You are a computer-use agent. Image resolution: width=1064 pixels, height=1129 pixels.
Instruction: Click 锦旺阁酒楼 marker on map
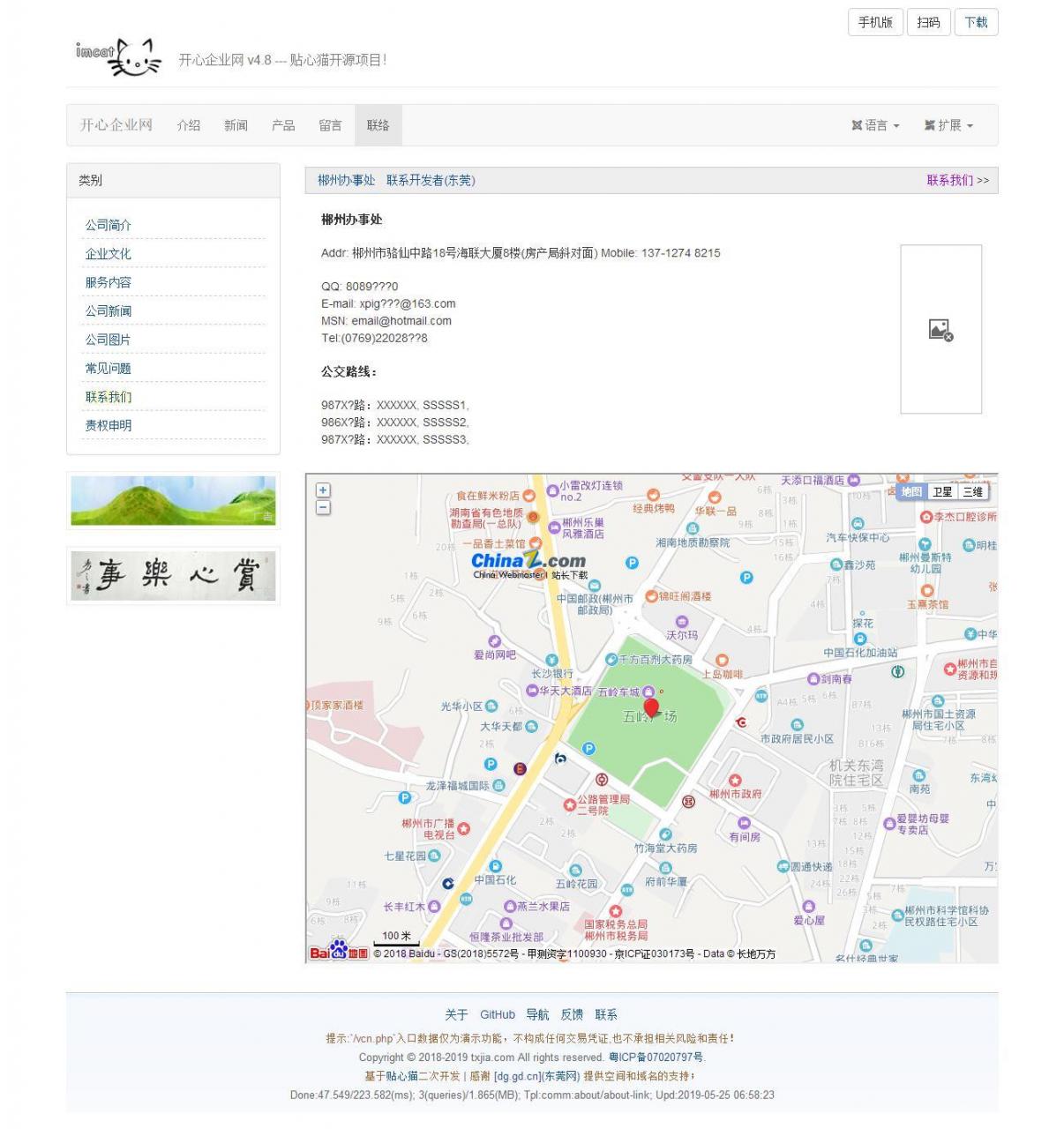[651, 597]
